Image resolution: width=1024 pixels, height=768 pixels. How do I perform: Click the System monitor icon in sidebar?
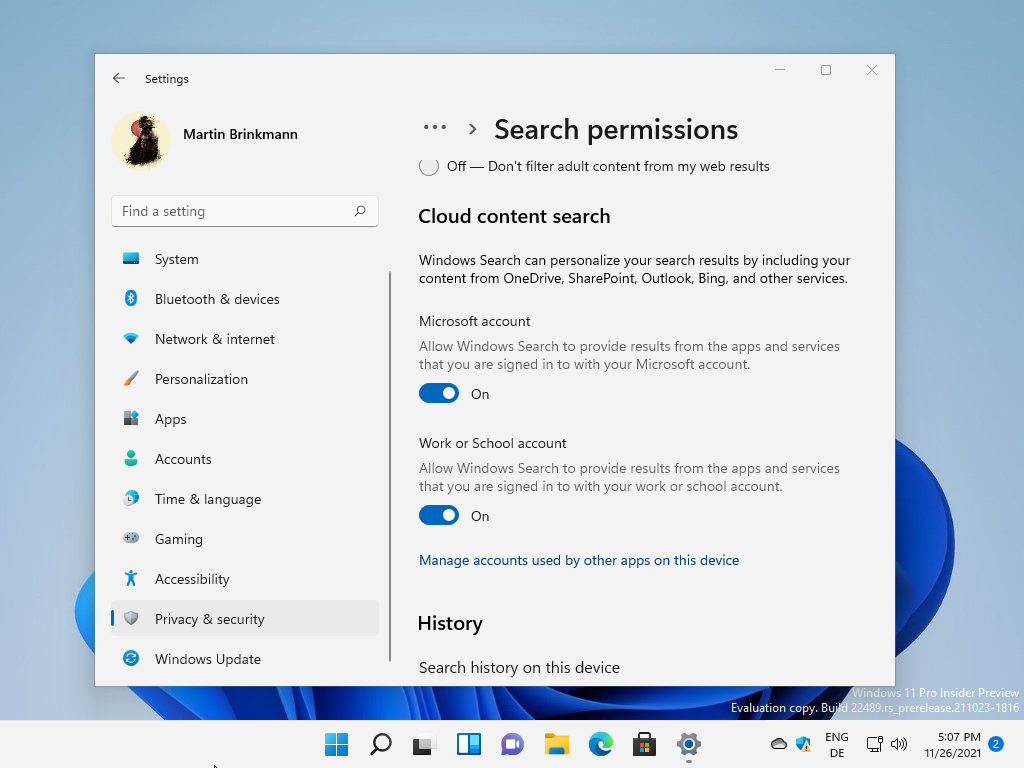click(131, 259)
